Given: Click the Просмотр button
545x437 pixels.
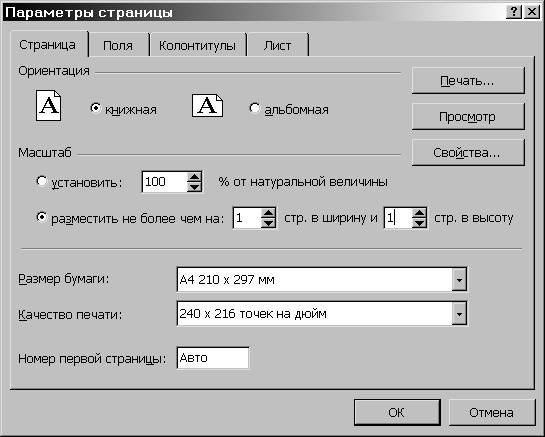Looking at the screenshot, I should (468, 116).
